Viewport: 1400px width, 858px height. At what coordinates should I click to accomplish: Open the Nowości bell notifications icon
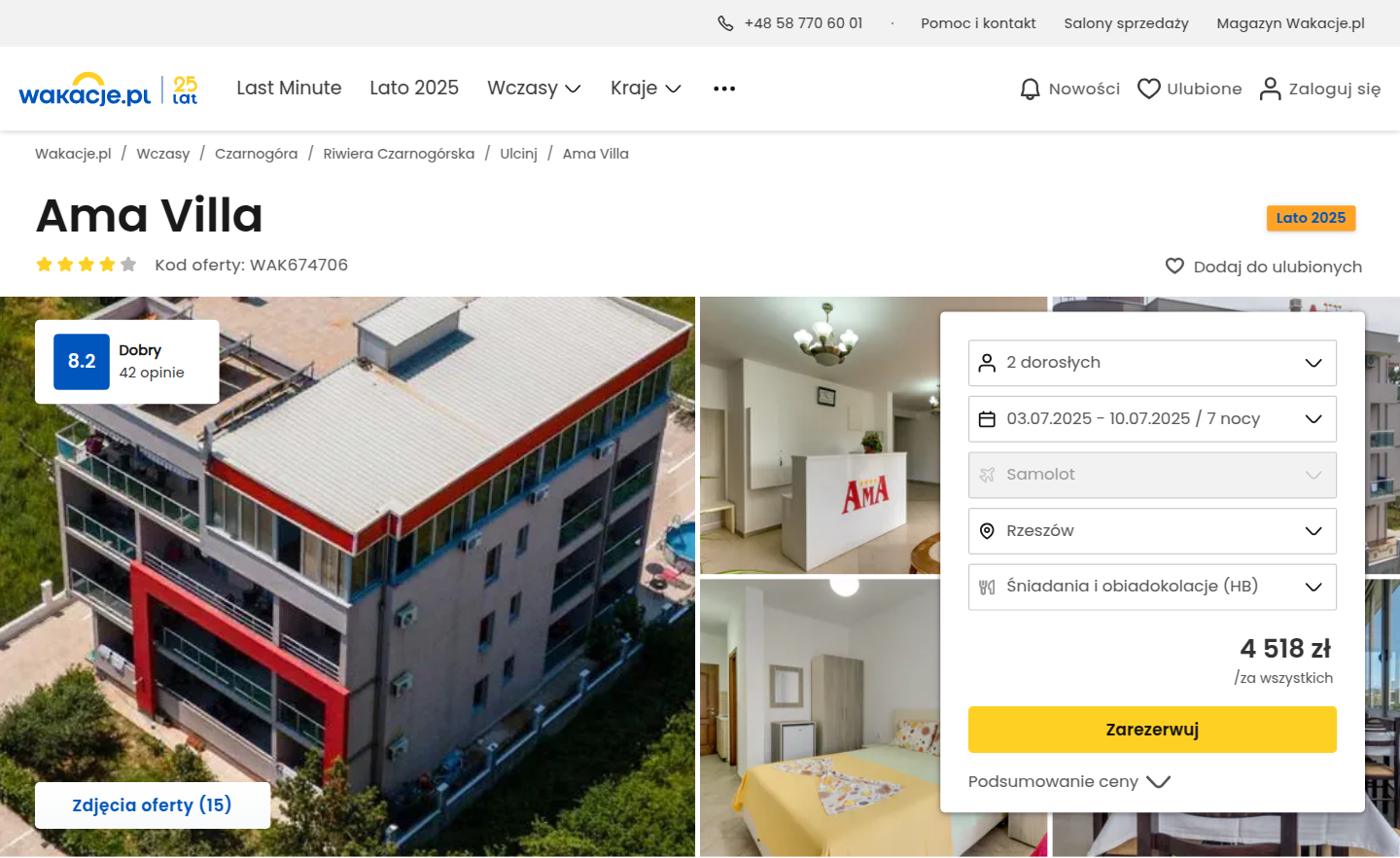(1031, 89)
